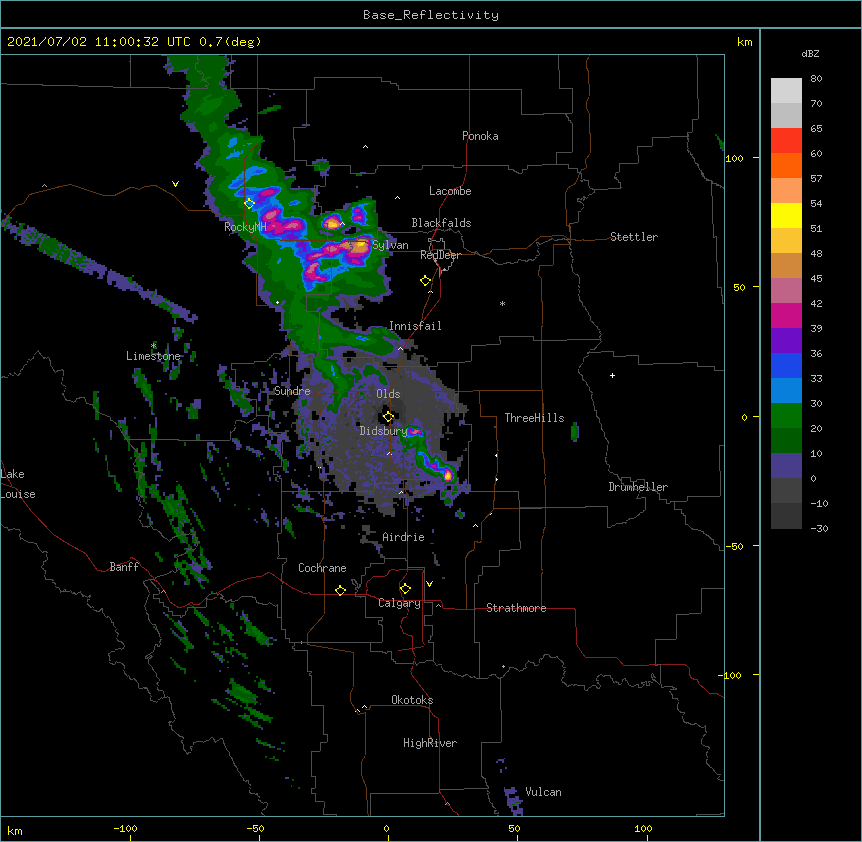Click the Sundre town label

coord(292,391)
